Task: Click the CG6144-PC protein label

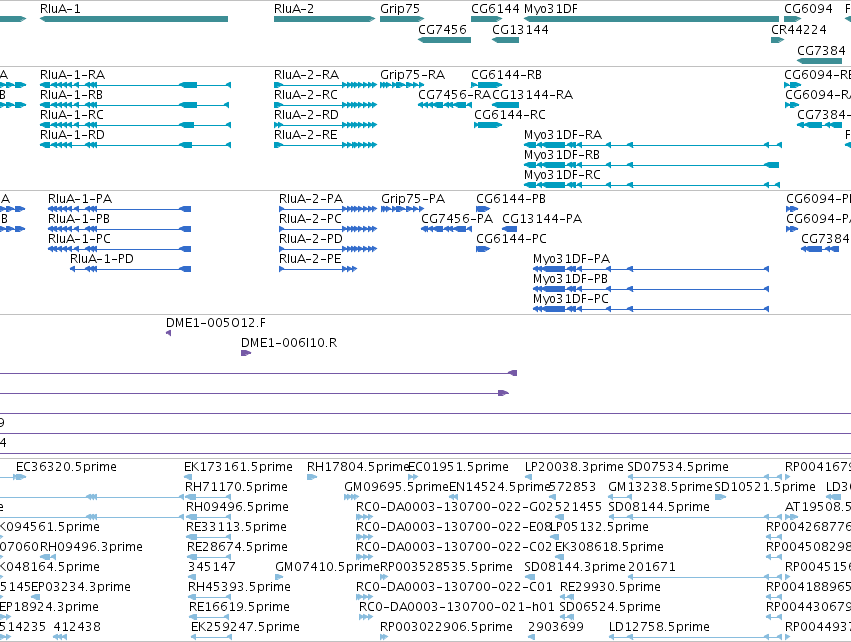Action: tap(511, 239)
